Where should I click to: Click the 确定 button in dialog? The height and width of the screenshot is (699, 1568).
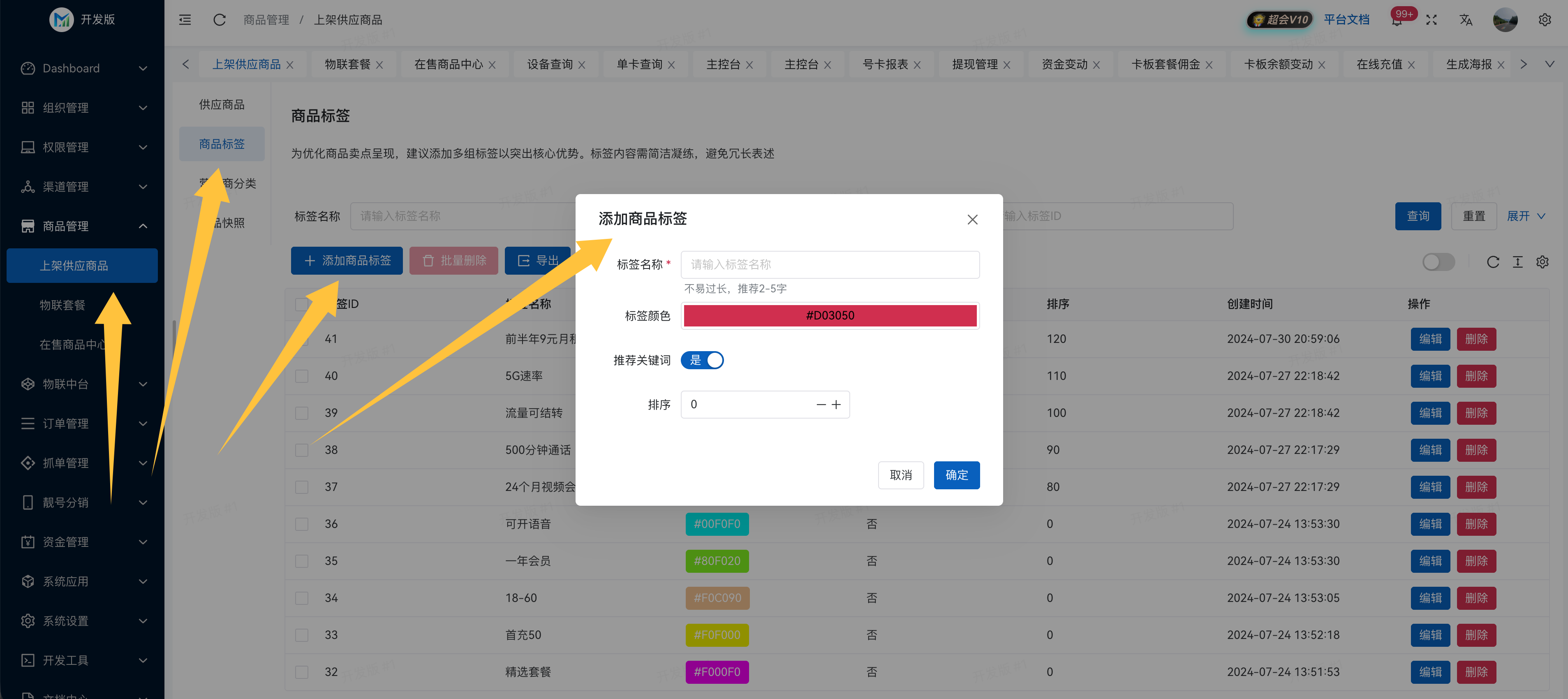coord(956,475)
